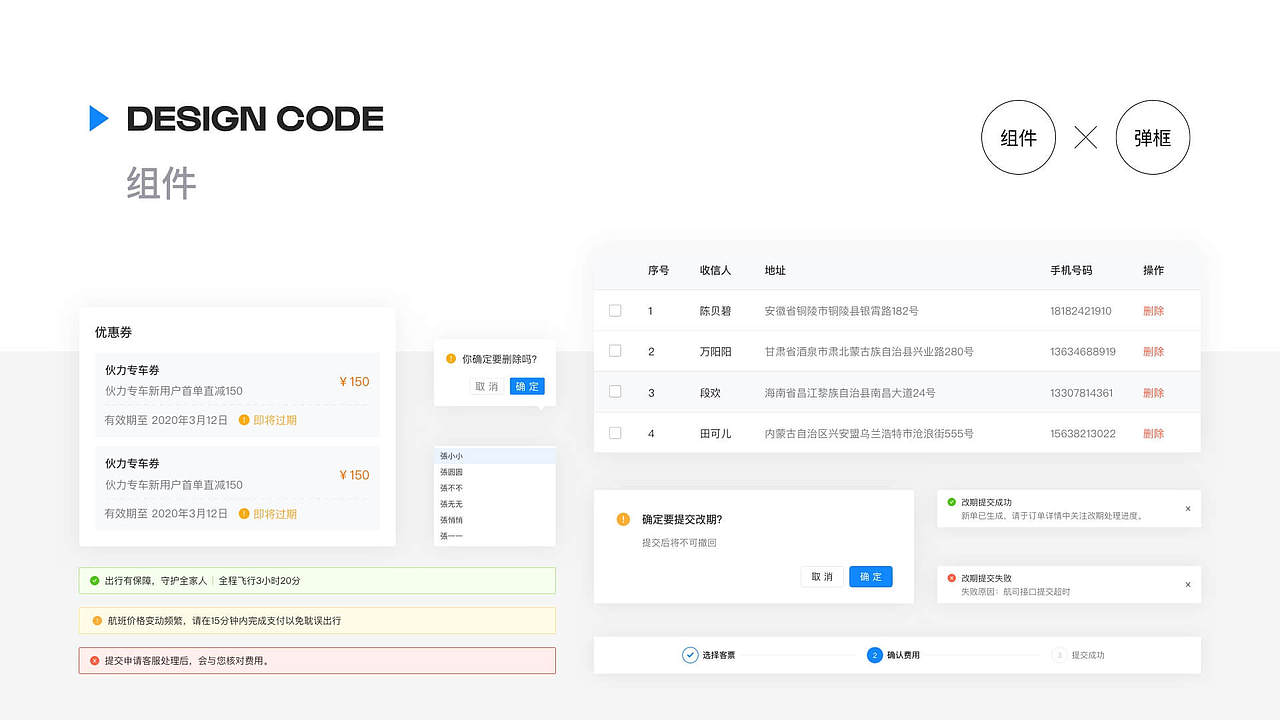Screen dimensions: 1280x720
Task: Click the checkmark circle for step 选择客票
Action: (x=690, y=655)
